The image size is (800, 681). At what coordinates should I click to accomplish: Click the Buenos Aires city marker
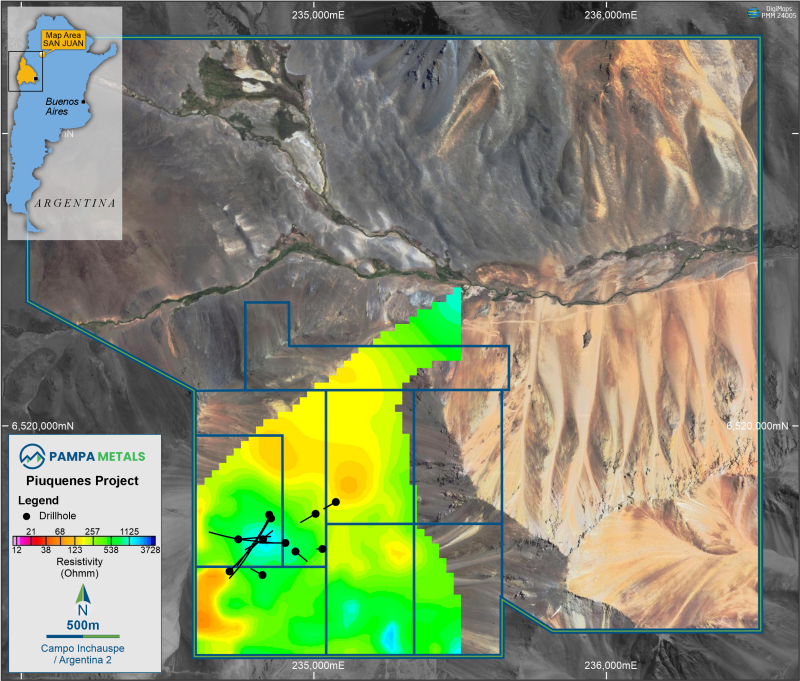pyautogui.click(x=84, y=103)
